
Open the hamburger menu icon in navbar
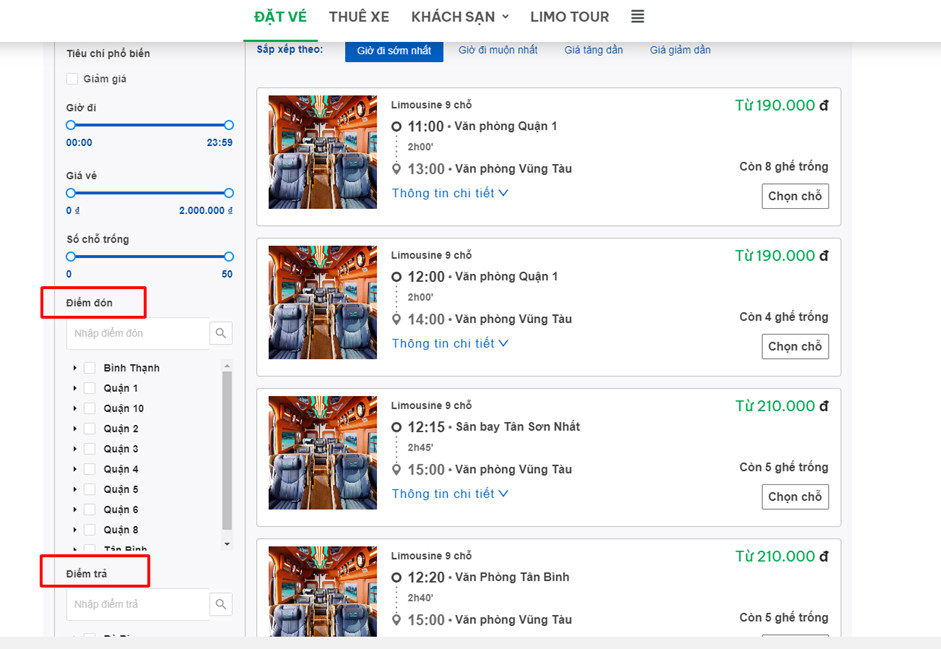click(637, 17)
